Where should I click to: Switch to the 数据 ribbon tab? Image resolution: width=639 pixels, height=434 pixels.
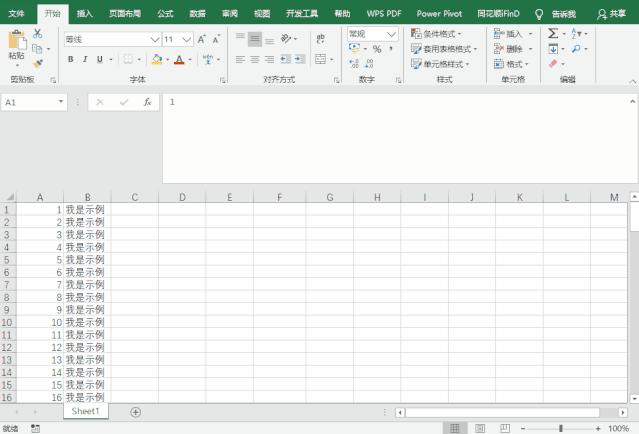pyautogui.click(x=197, y=13)
